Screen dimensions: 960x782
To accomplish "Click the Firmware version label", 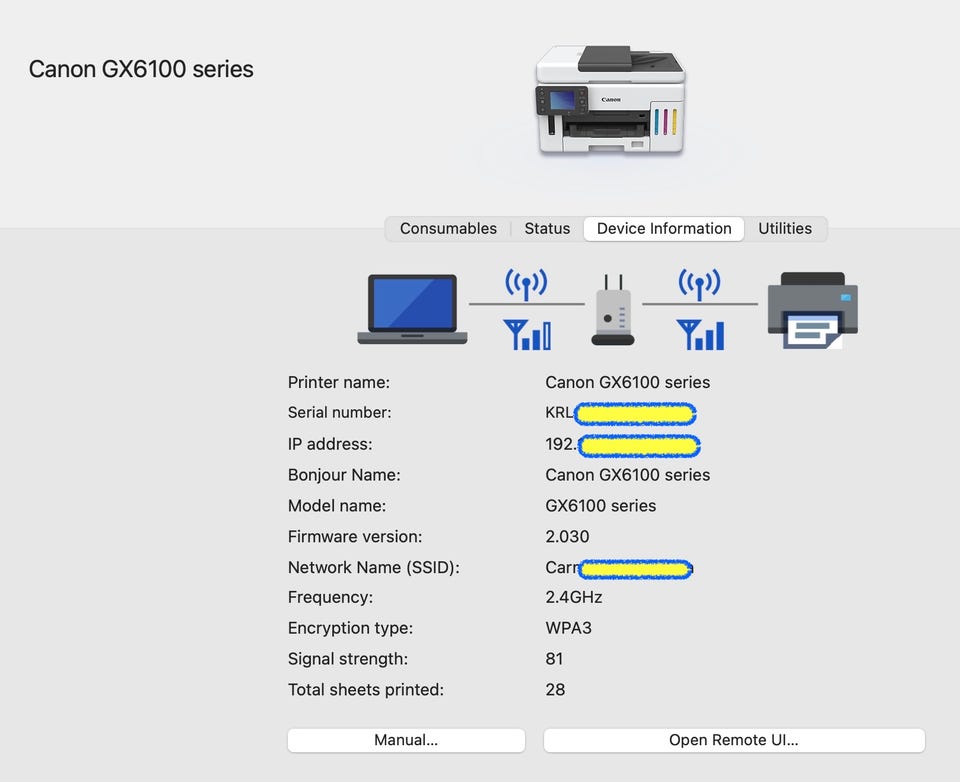I will pos(354,536).
